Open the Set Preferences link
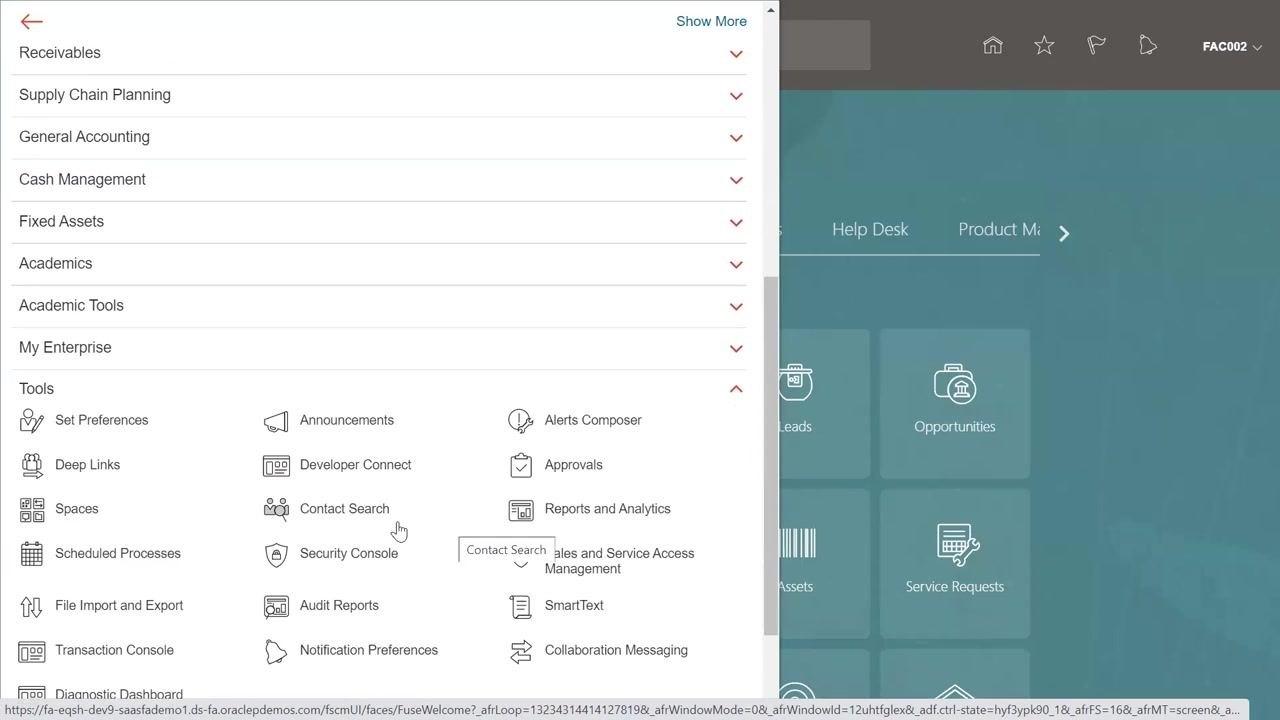 (101, 420)
